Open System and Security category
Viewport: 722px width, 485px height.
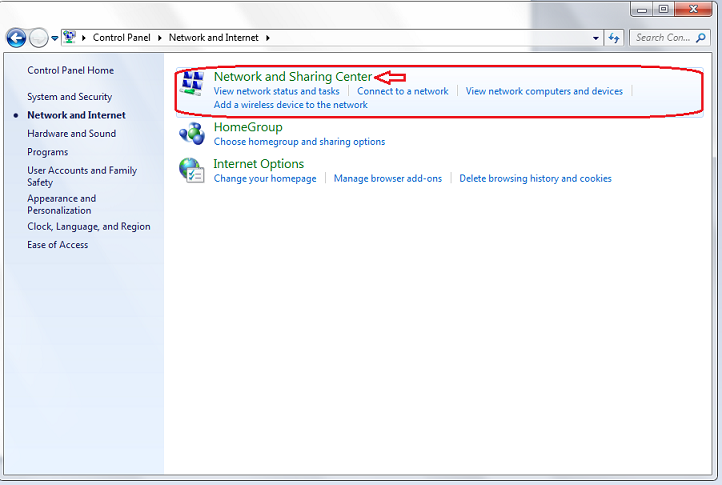point(69,97)
